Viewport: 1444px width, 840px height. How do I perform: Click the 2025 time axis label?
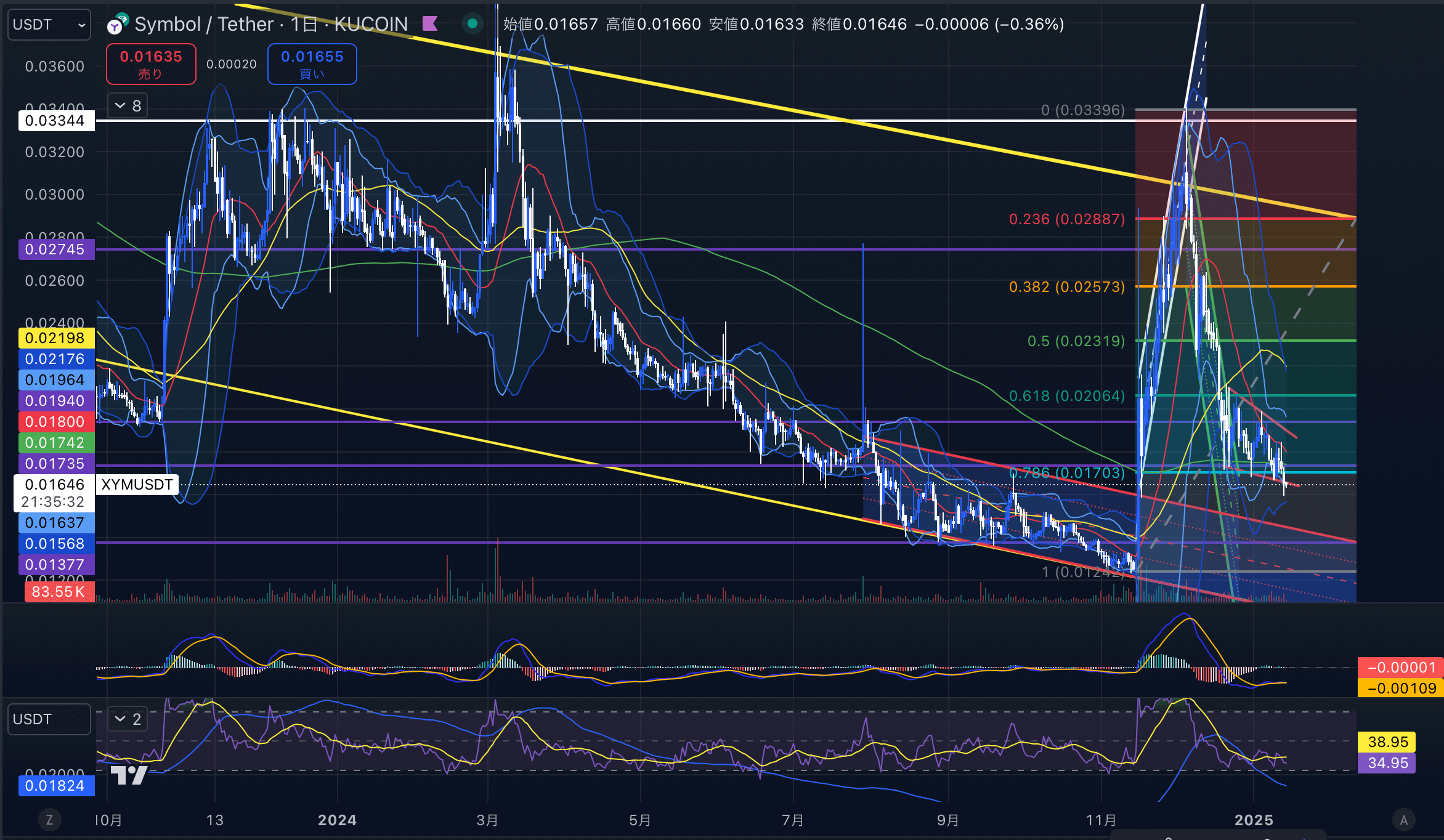1254,820
